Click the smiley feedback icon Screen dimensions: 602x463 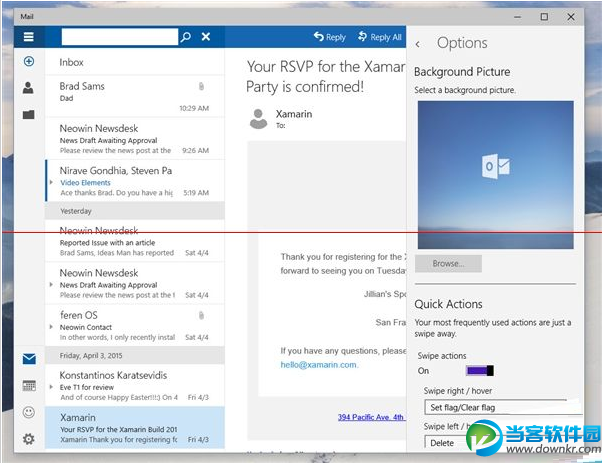click(29, 412)
